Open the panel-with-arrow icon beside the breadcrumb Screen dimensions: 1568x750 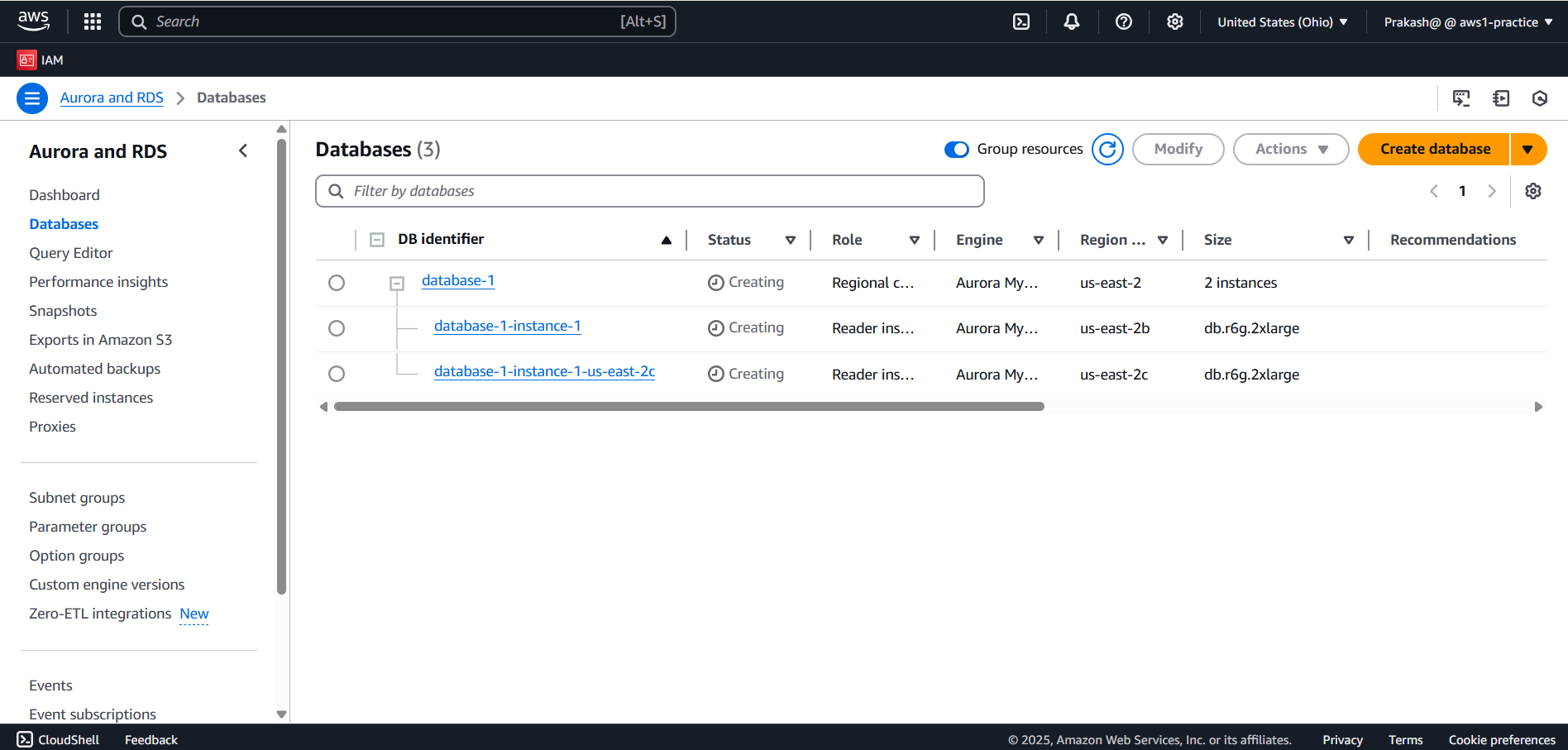pyautogui.click(x=1501, y=98)
